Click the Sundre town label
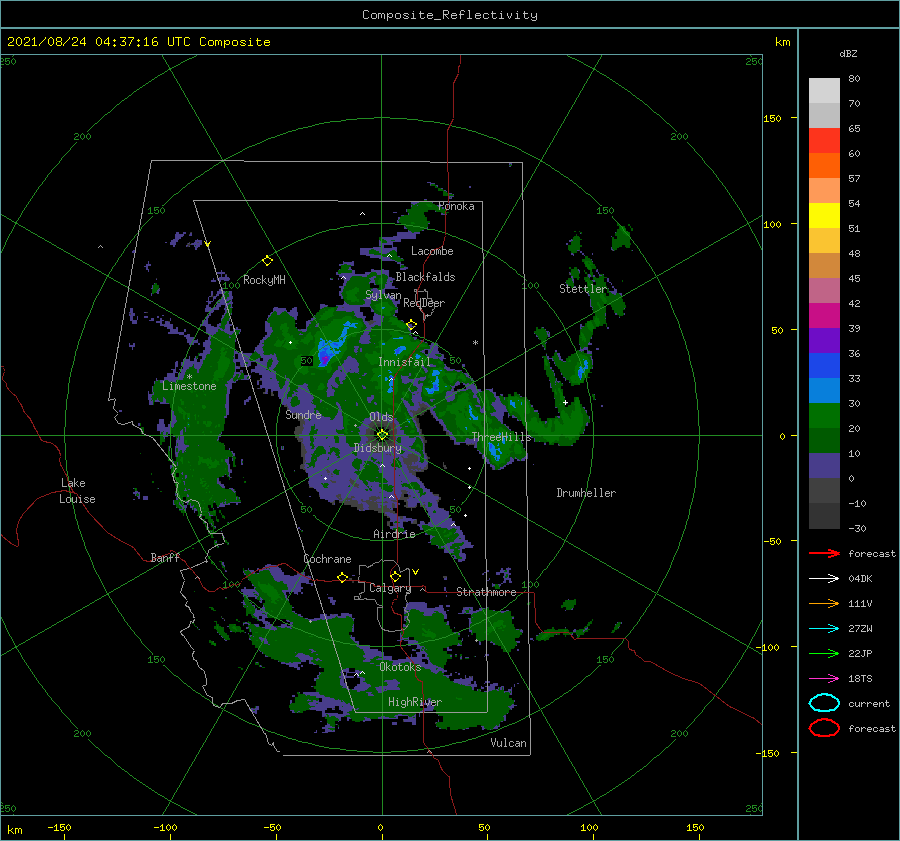This screenshot has height=841, width=900. click(x=303, y=414)
